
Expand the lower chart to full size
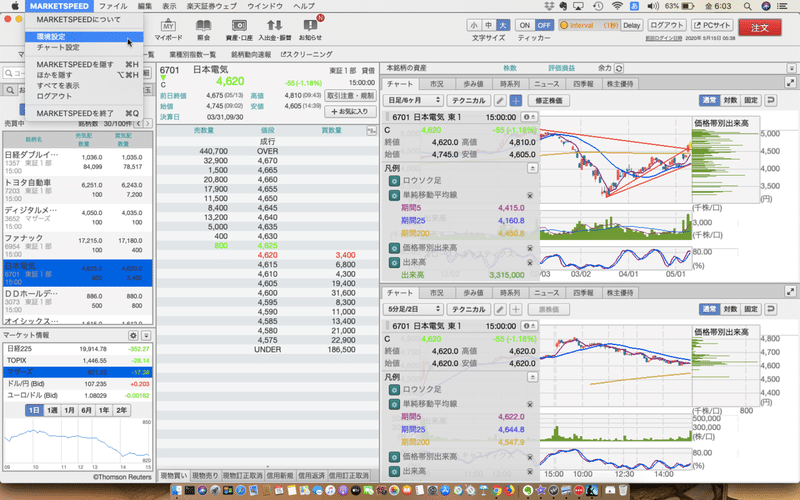point(790,292)
